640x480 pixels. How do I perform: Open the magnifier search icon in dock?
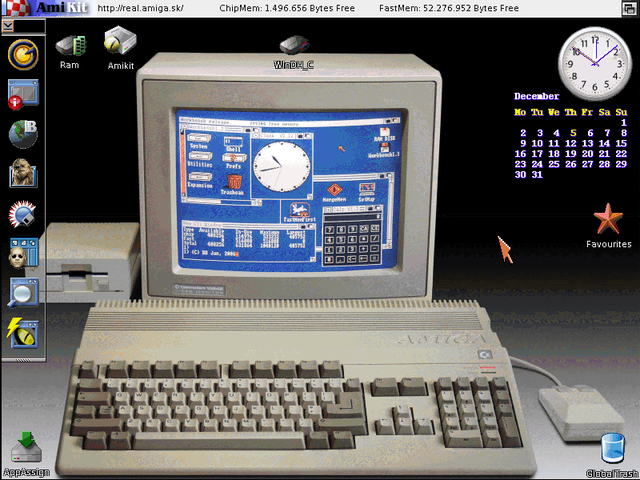(23, 292)
